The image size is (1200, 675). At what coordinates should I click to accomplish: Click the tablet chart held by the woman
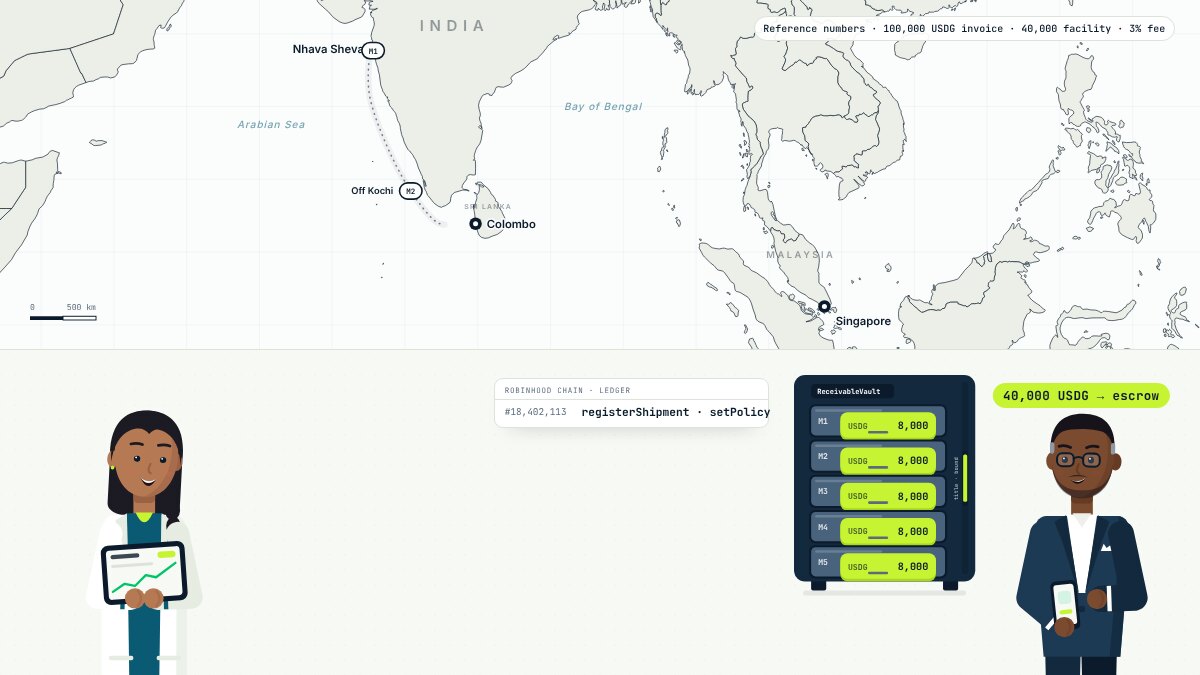pyautogui.click(x=144, y=573)
